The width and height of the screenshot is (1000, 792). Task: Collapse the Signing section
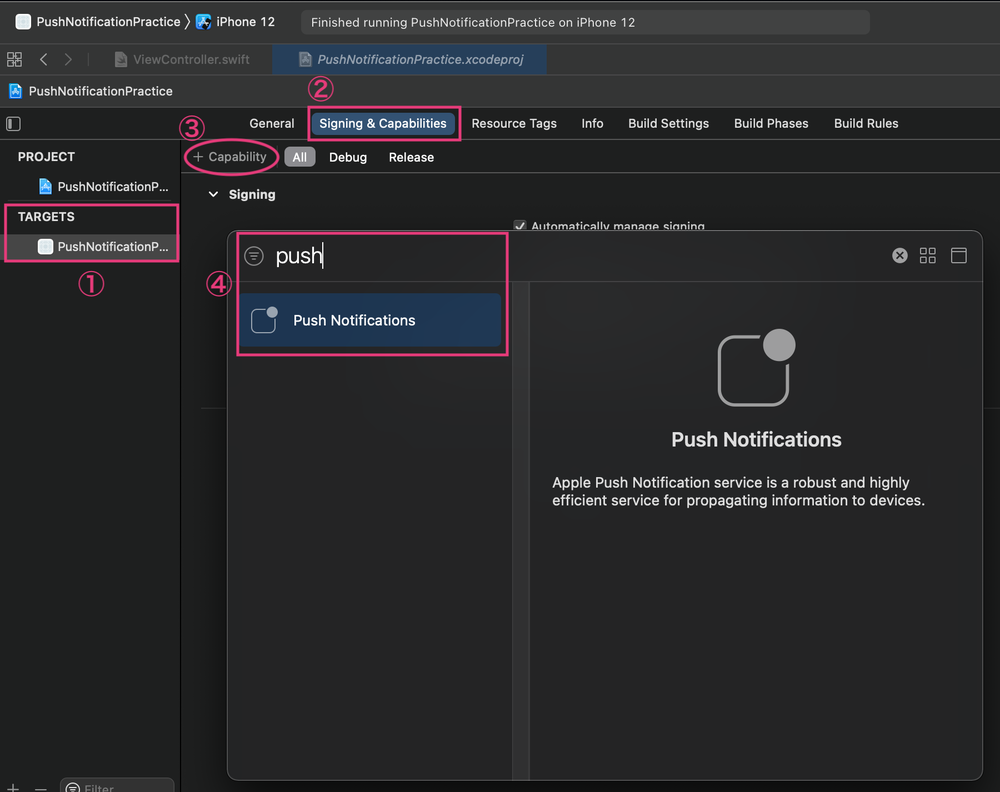point(212,195)
